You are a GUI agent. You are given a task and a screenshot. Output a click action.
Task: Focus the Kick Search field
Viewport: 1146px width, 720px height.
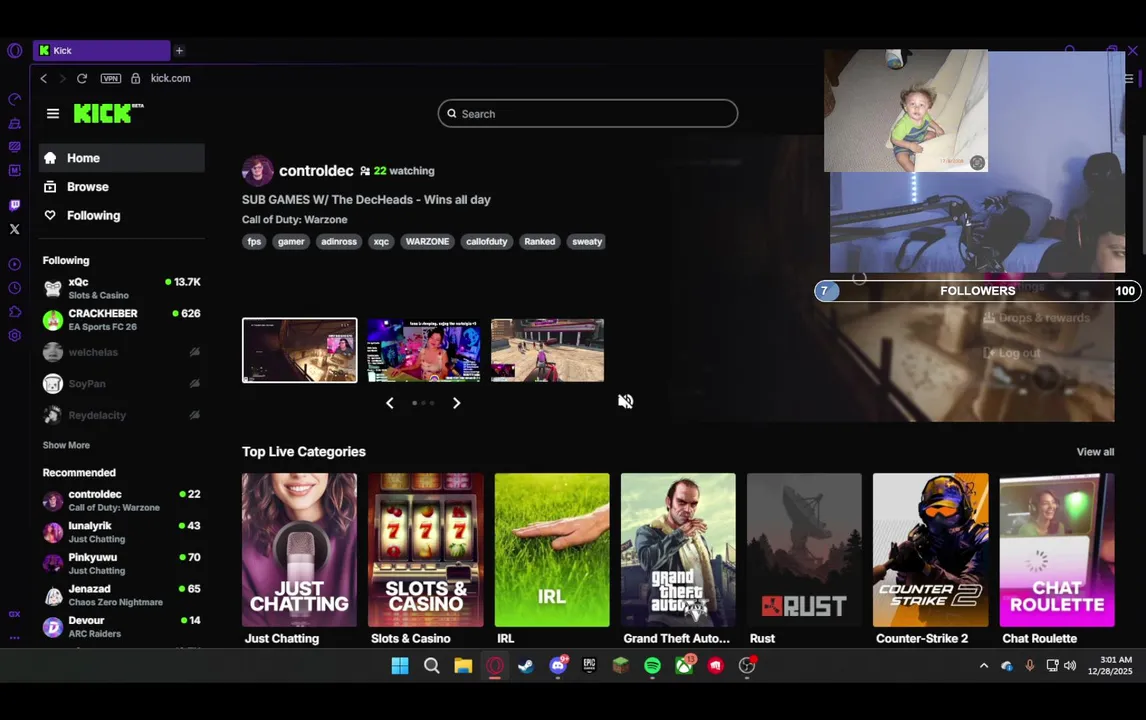588,113
